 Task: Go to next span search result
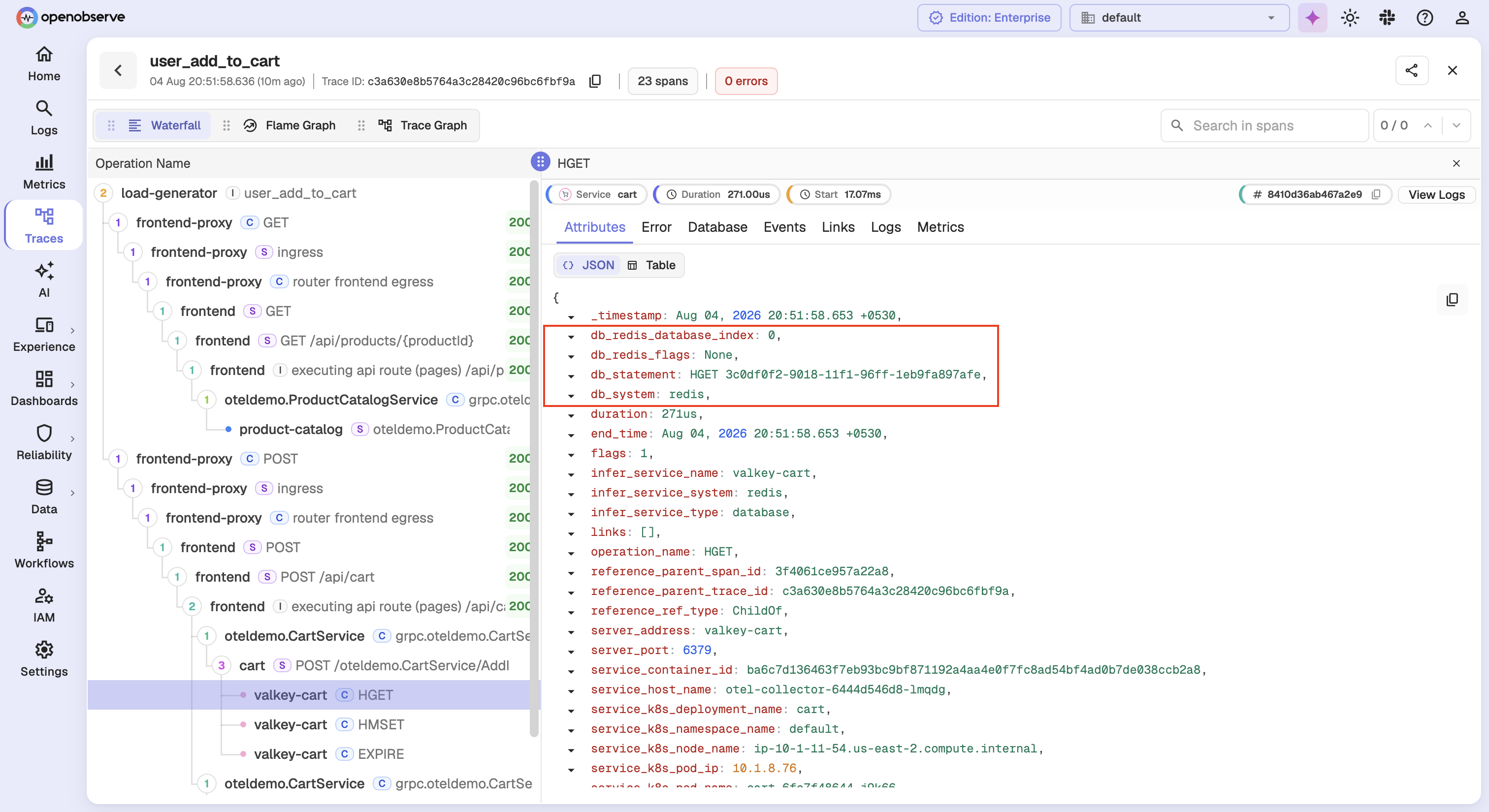coord(1456,125)
